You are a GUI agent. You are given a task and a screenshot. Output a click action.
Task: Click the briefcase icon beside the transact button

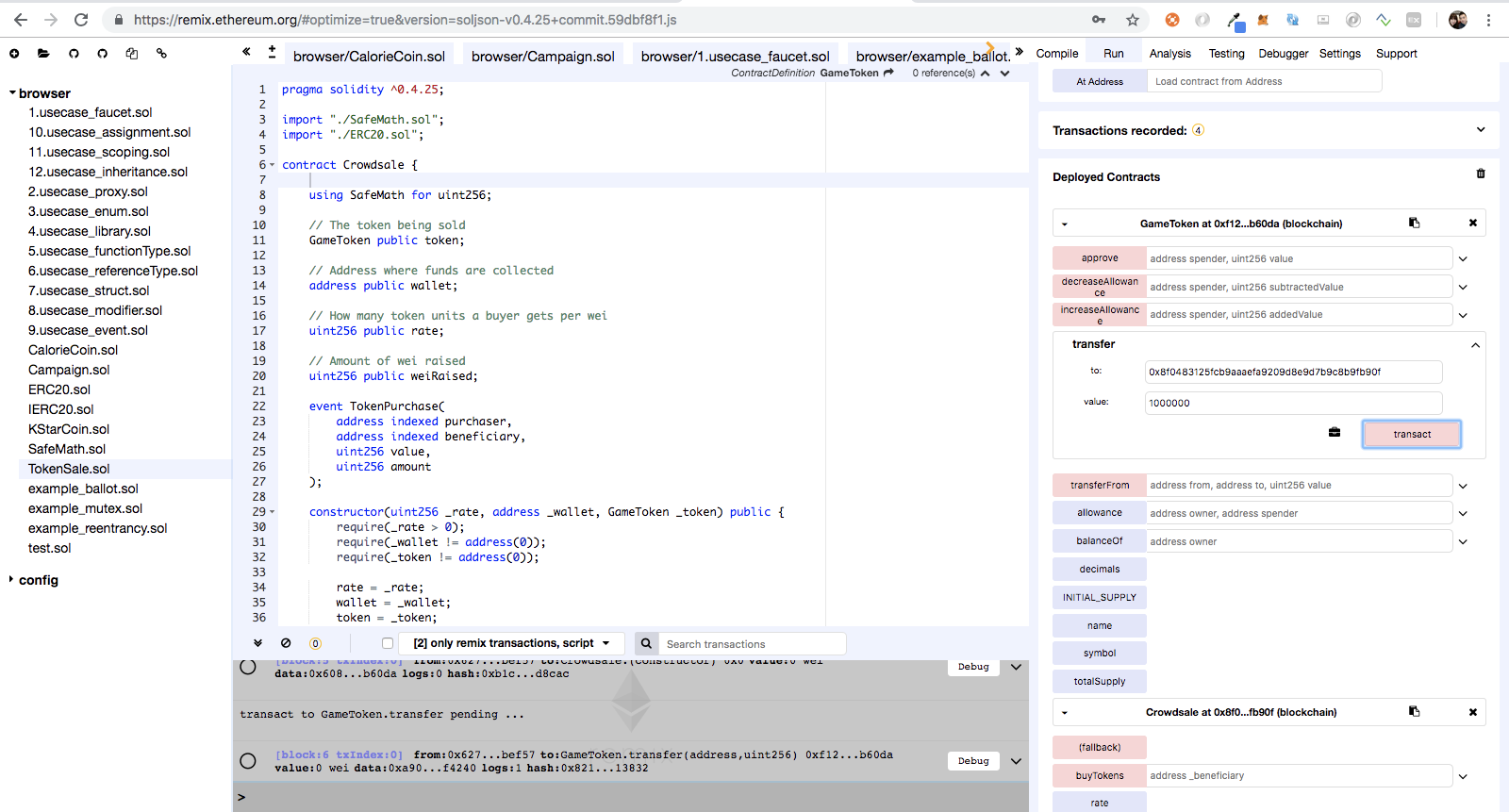[x=1334, y=433]
